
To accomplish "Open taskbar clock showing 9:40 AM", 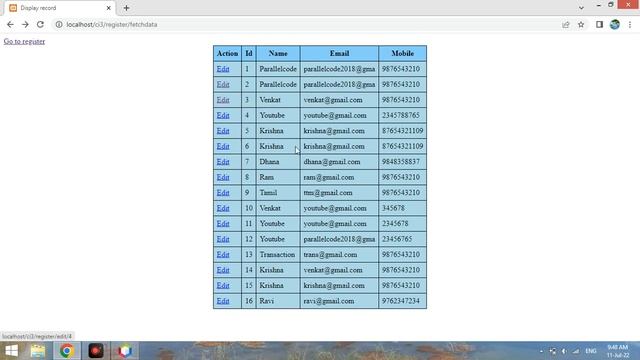I will point(618,351).
